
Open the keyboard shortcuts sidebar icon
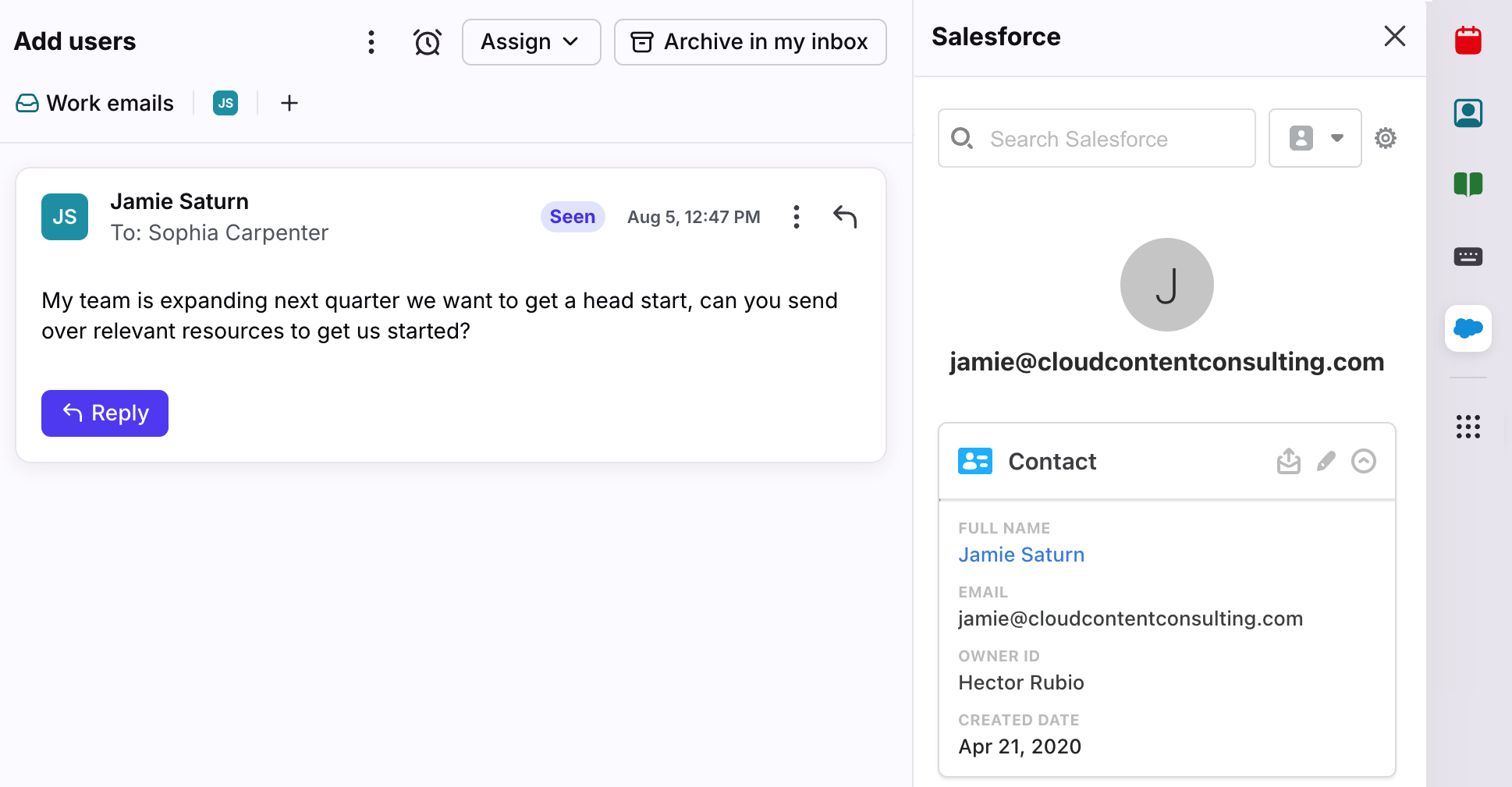1468,257
